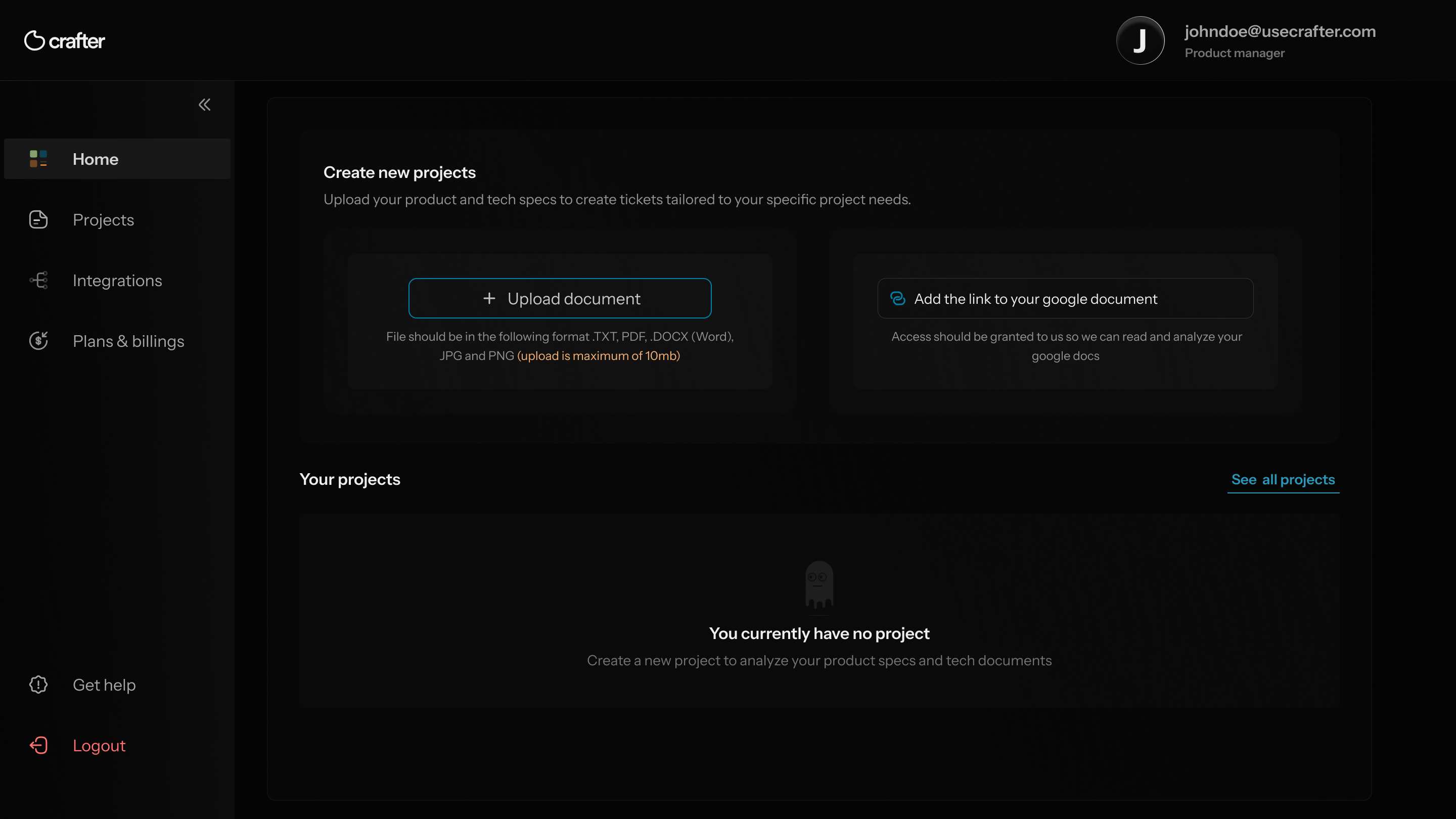The height and width of the screenshot is (819, 1456).
Task: Click the Plans & billings dollar icon
Action: [38, 341]
